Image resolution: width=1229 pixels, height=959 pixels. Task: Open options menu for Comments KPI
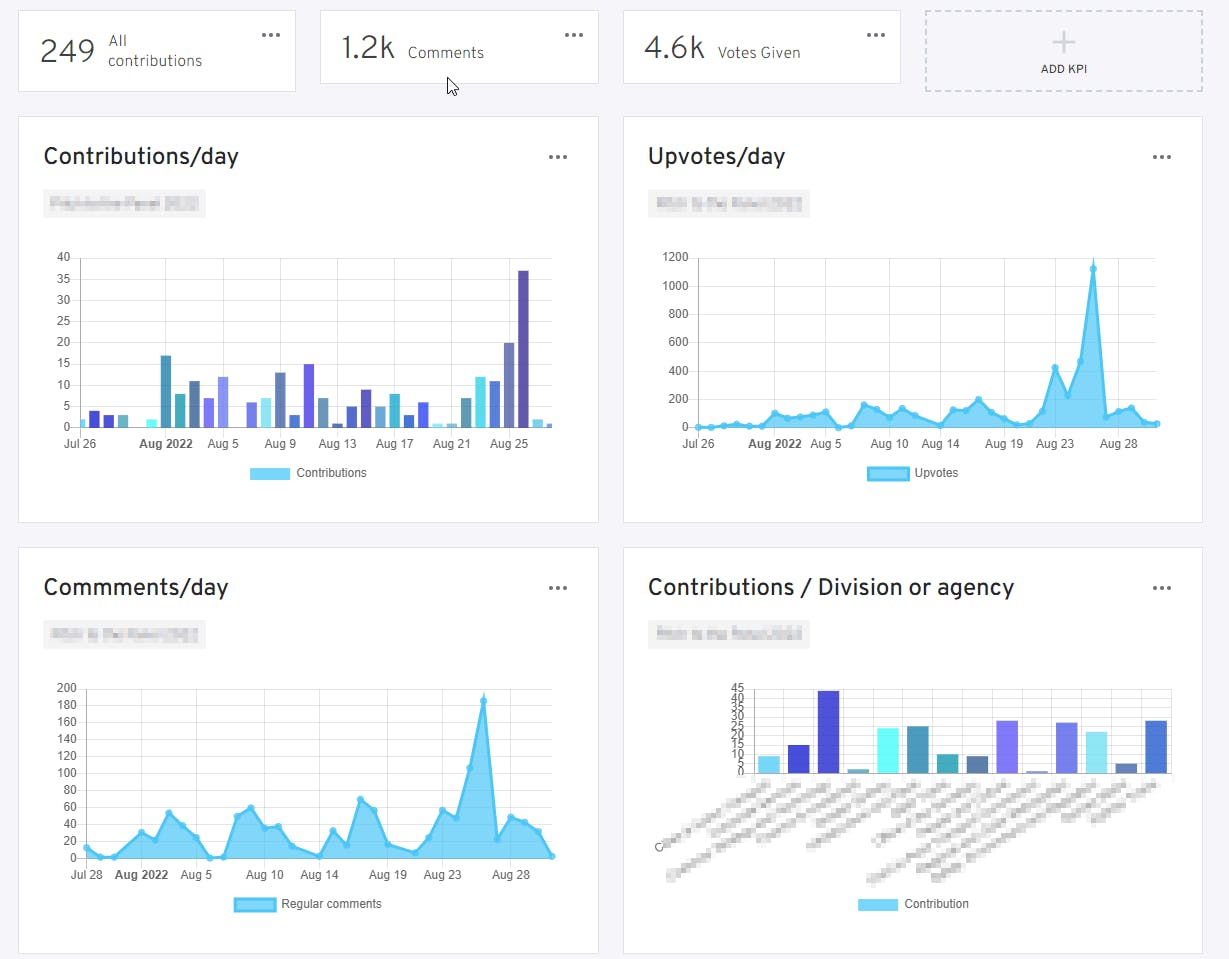coord(574,35)
